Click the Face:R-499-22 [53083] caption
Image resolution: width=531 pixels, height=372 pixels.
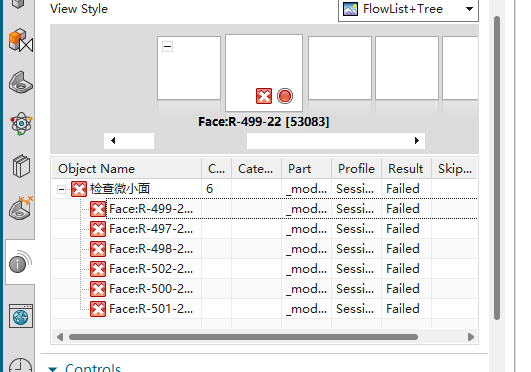pyautogui.click(x=263, y=122)
